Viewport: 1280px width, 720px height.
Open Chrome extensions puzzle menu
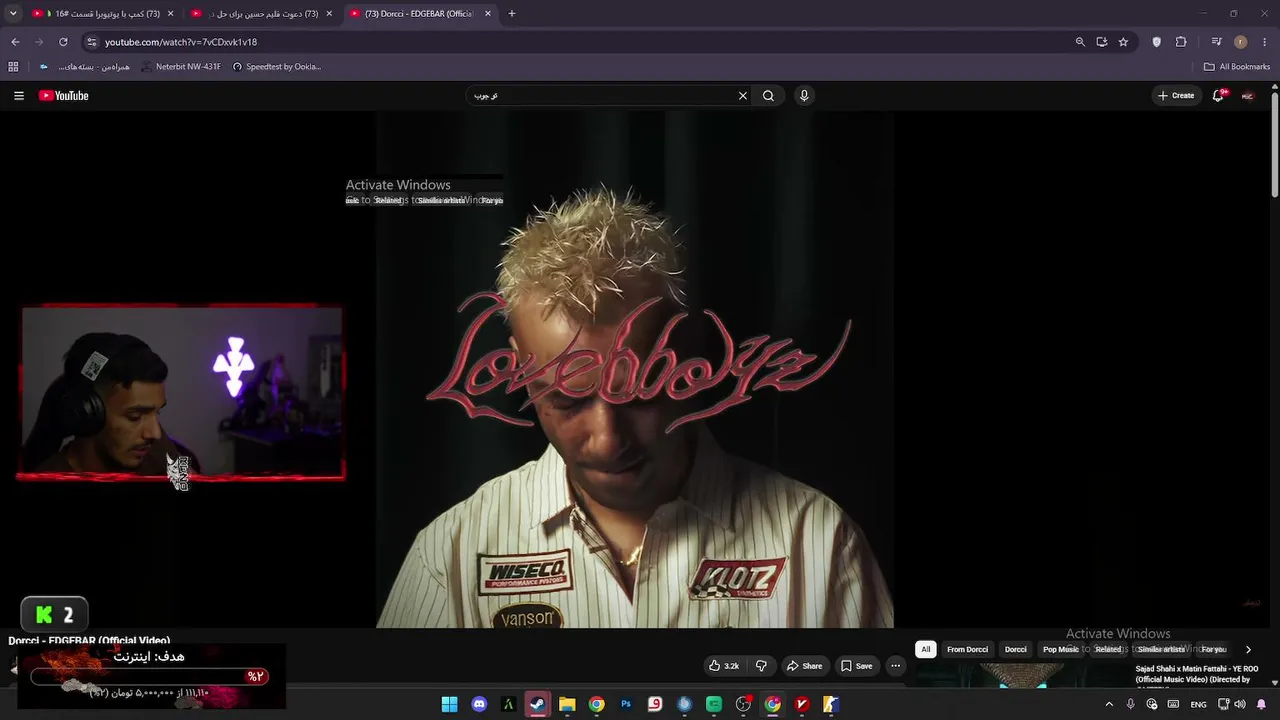1181,42
